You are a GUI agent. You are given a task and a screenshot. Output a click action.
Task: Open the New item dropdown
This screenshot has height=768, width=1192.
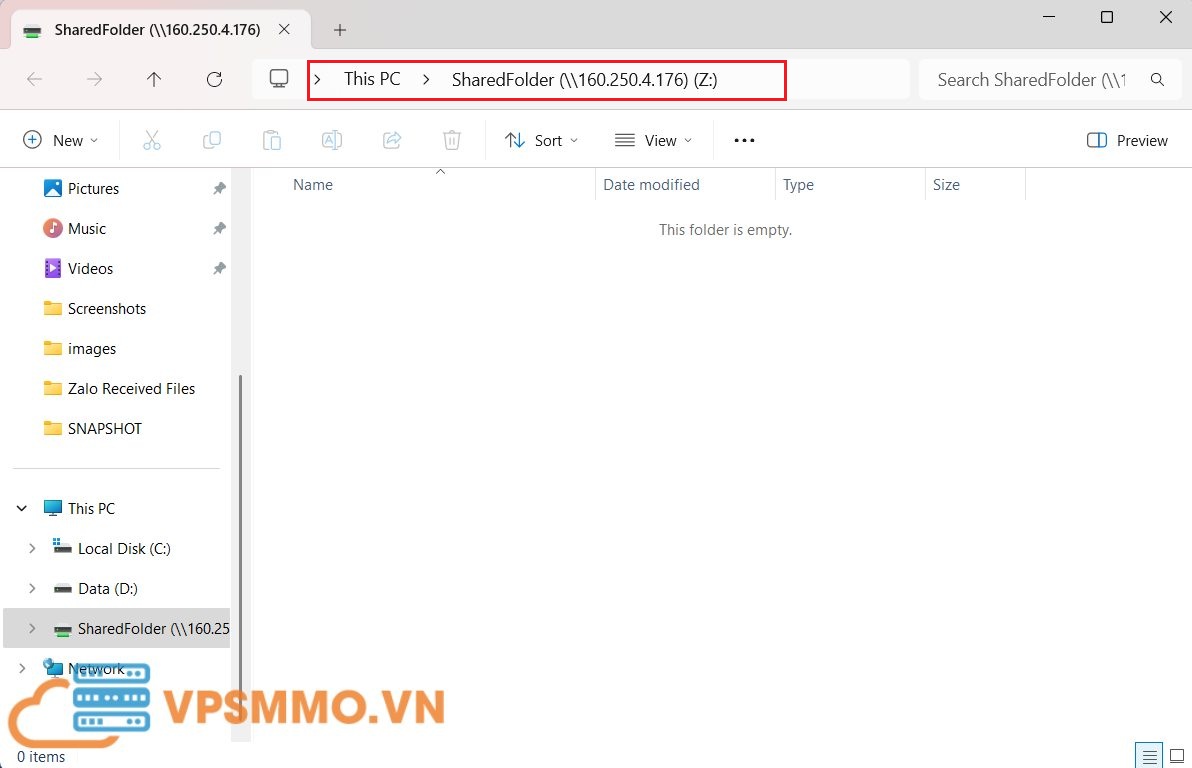click(x=61, y=141)
